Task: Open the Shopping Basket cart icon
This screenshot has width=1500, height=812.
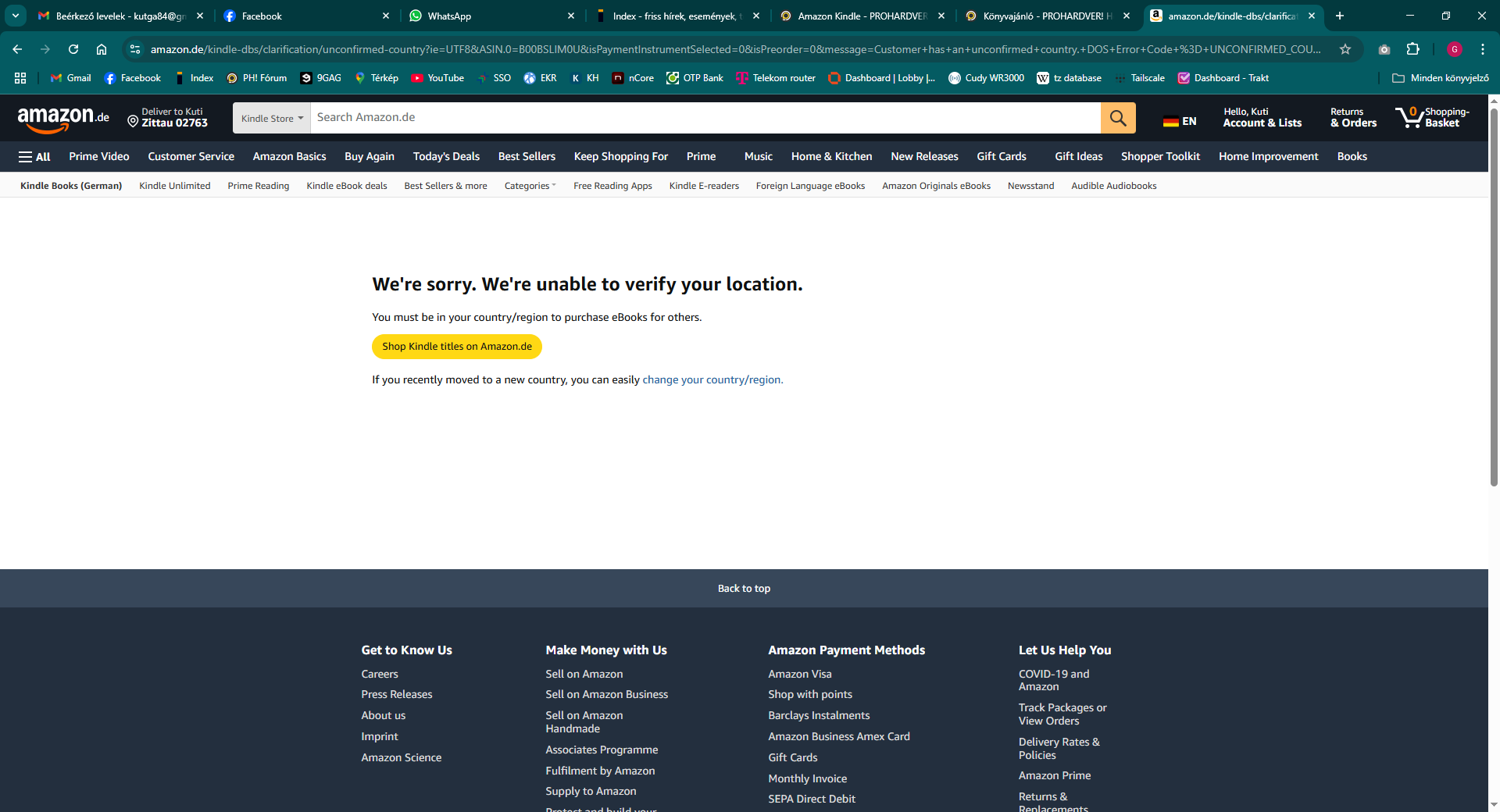Action: 1432,118
